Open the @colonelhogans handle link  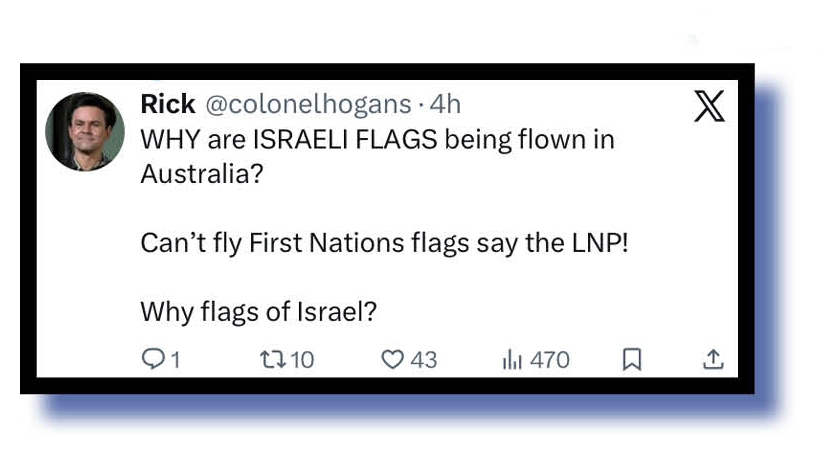[x=307, y=104]
